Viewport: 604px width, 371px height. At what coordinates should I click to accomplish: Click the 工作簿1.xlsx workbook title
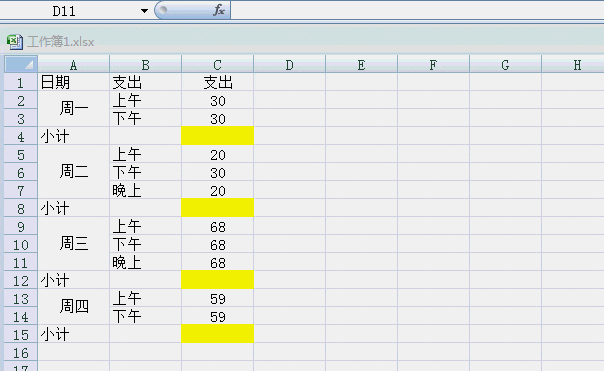[60, 42]
